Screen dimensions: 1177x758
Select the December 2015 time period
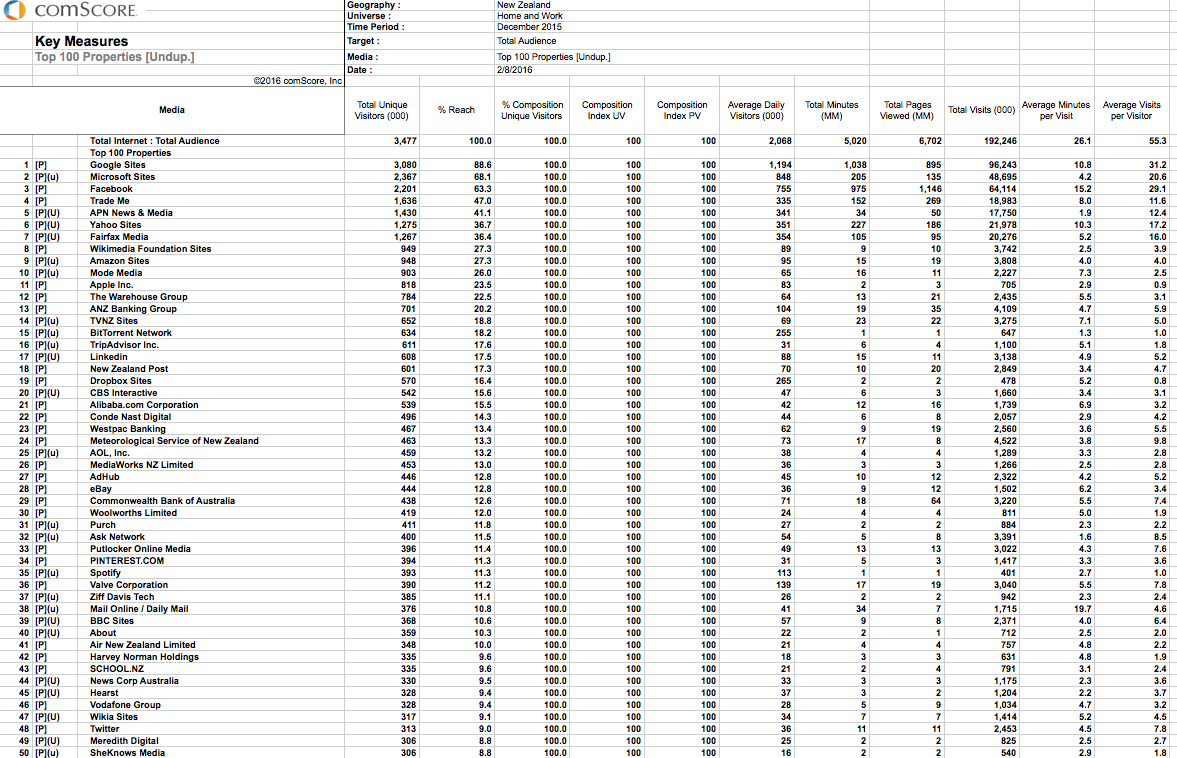529,27
